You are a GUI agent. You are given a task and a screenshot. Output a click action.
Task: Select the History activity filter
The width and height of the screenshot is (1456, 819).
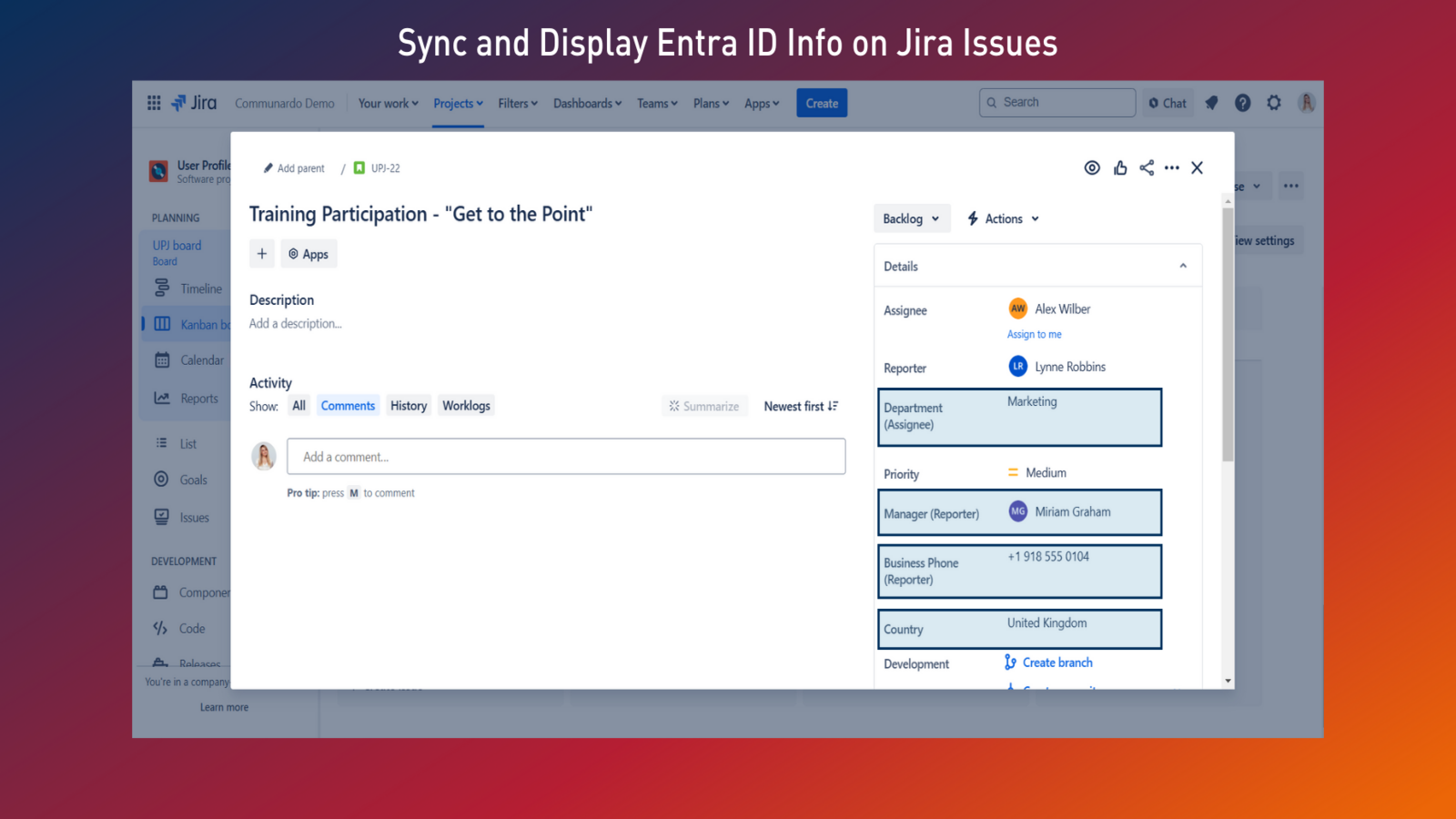(409, 406)
